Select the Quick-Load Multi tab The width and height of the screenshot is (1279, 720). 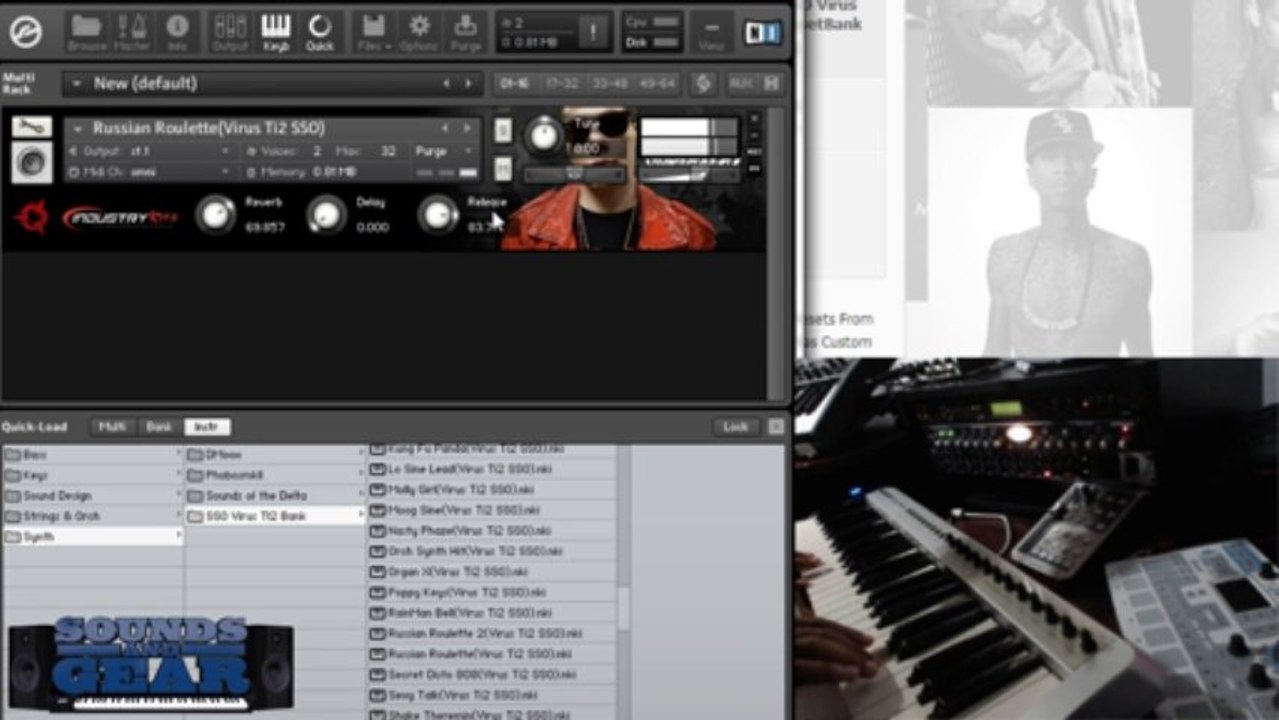coord(113,427)
